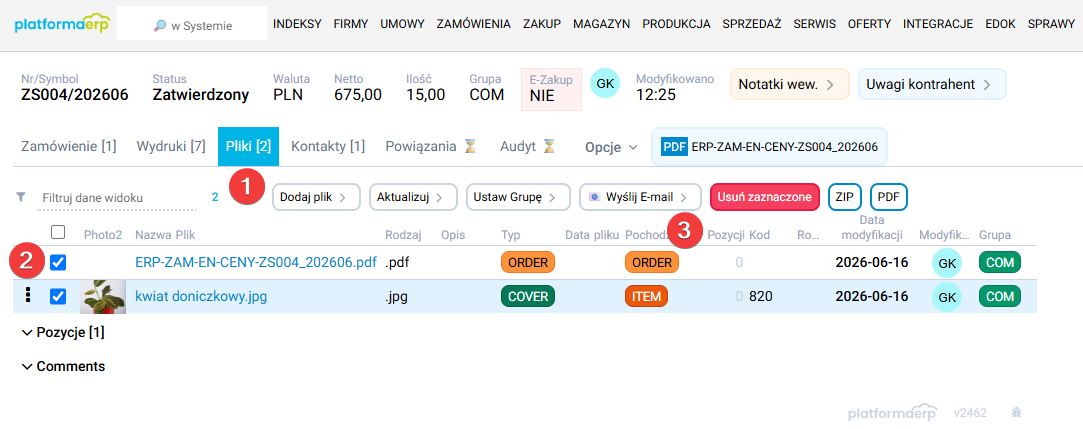Expand the Pozycje [1] section
Viewport: 1083px width, 429px height.
[x=63, y=333]
